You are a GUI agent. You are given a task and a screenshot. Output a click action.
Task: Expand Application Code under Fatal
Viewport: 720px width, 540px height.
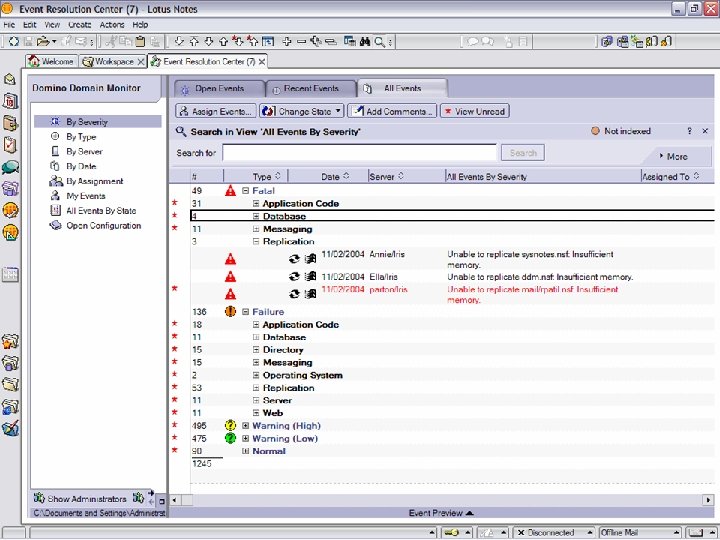[256, 203]
